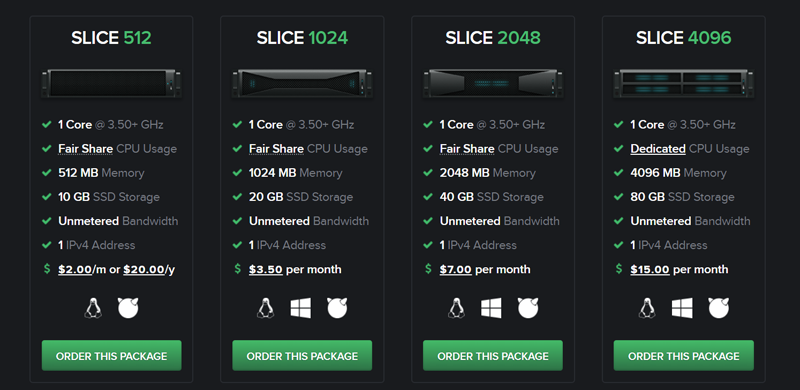Select the Windows icon under Slice 1024
The image size is (800, 390).
point(301,308)
